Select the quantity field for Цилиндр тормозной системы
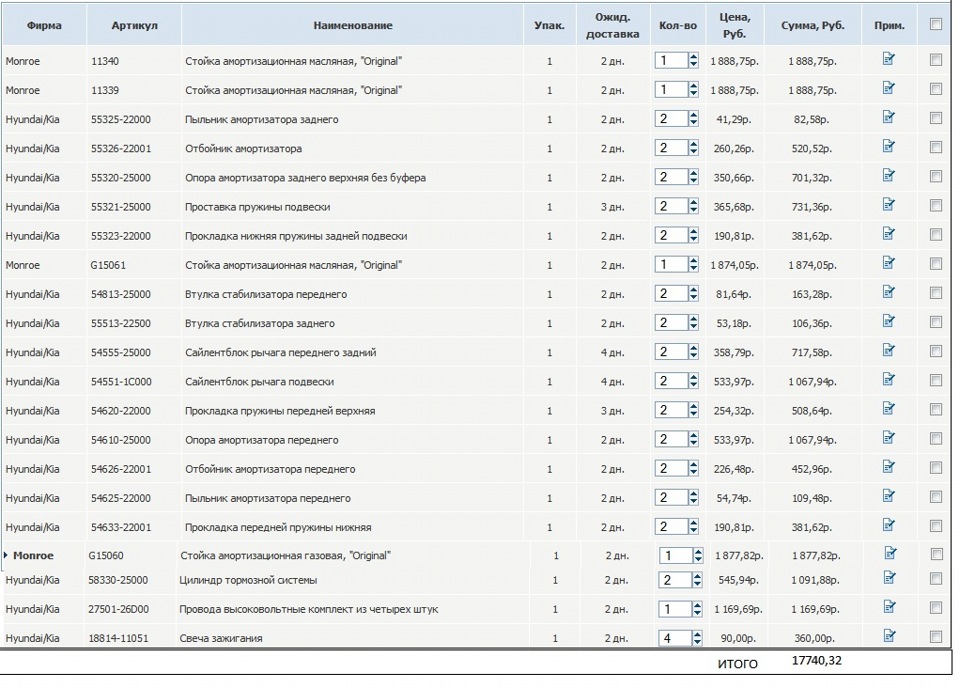The height and width of the screenshot is (688, 960). (671, 580)
